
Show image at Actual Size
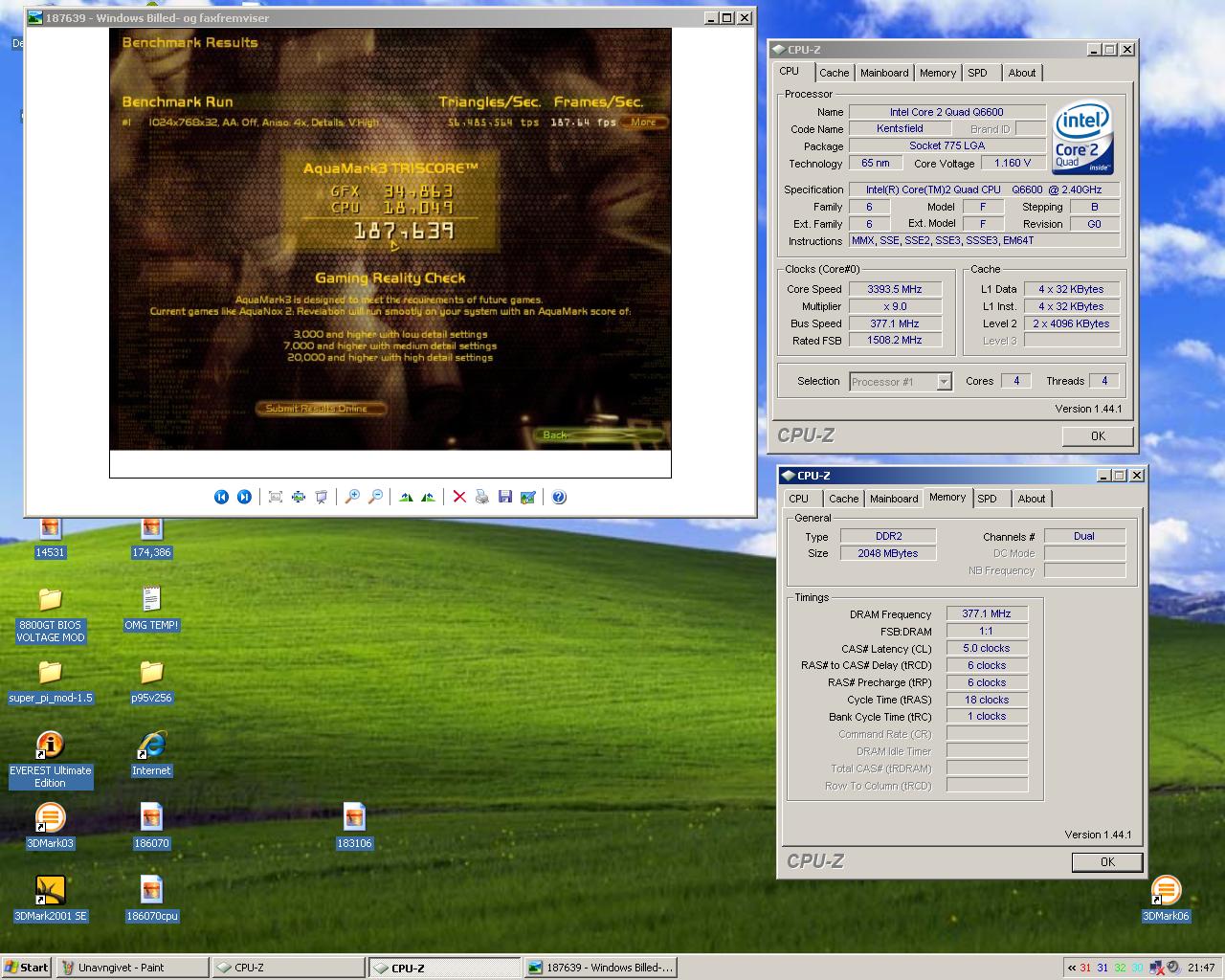click(x=299, y=497)
